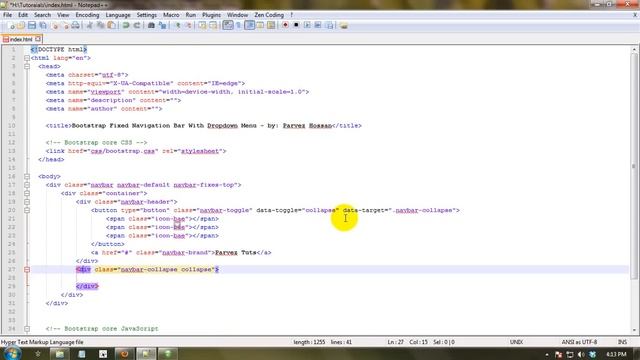This screenshot has width=640, height=360.
Task: Undo the last edit via toolbar
Action: click(x=126, y=25)
